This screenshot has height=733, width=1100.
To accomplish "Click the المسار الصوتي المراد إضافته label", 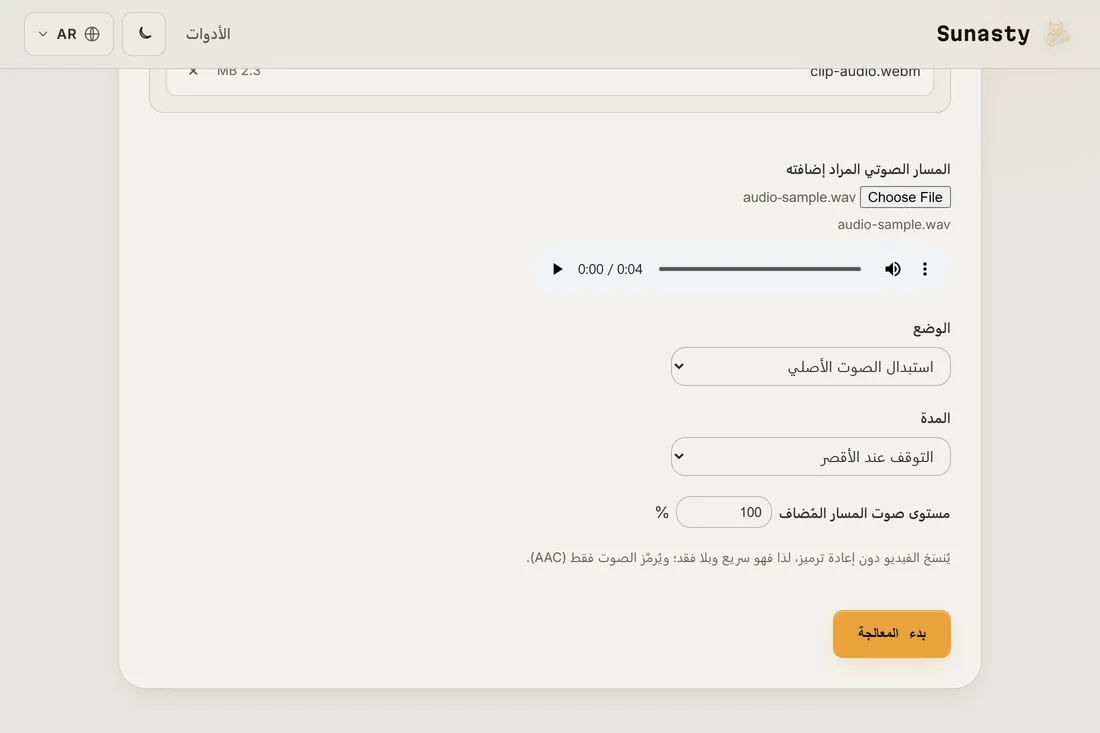I will click(x=868, y=169).
